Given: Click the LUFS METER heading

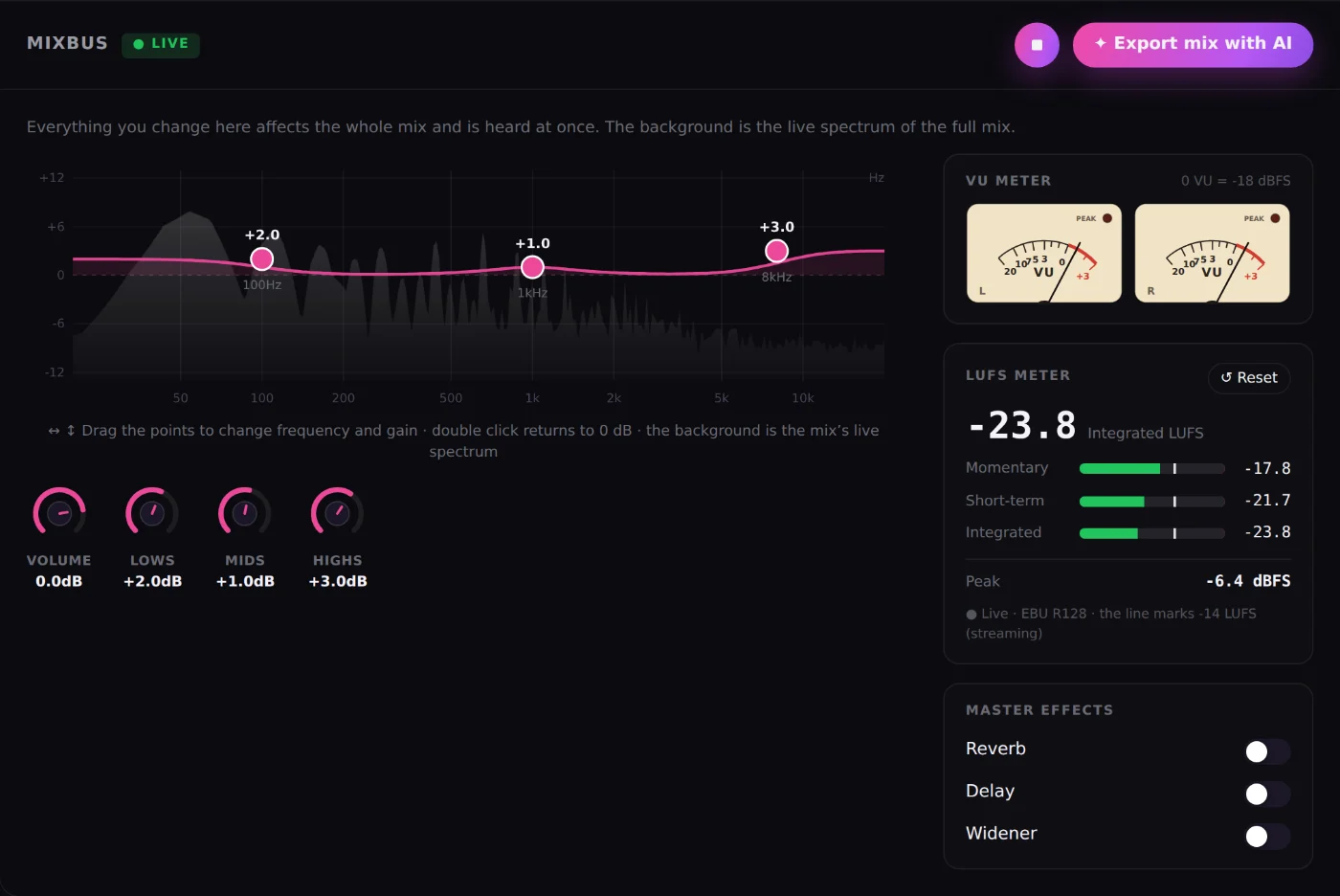Looking at the screenshot, I should click(x=1017, y=375).
